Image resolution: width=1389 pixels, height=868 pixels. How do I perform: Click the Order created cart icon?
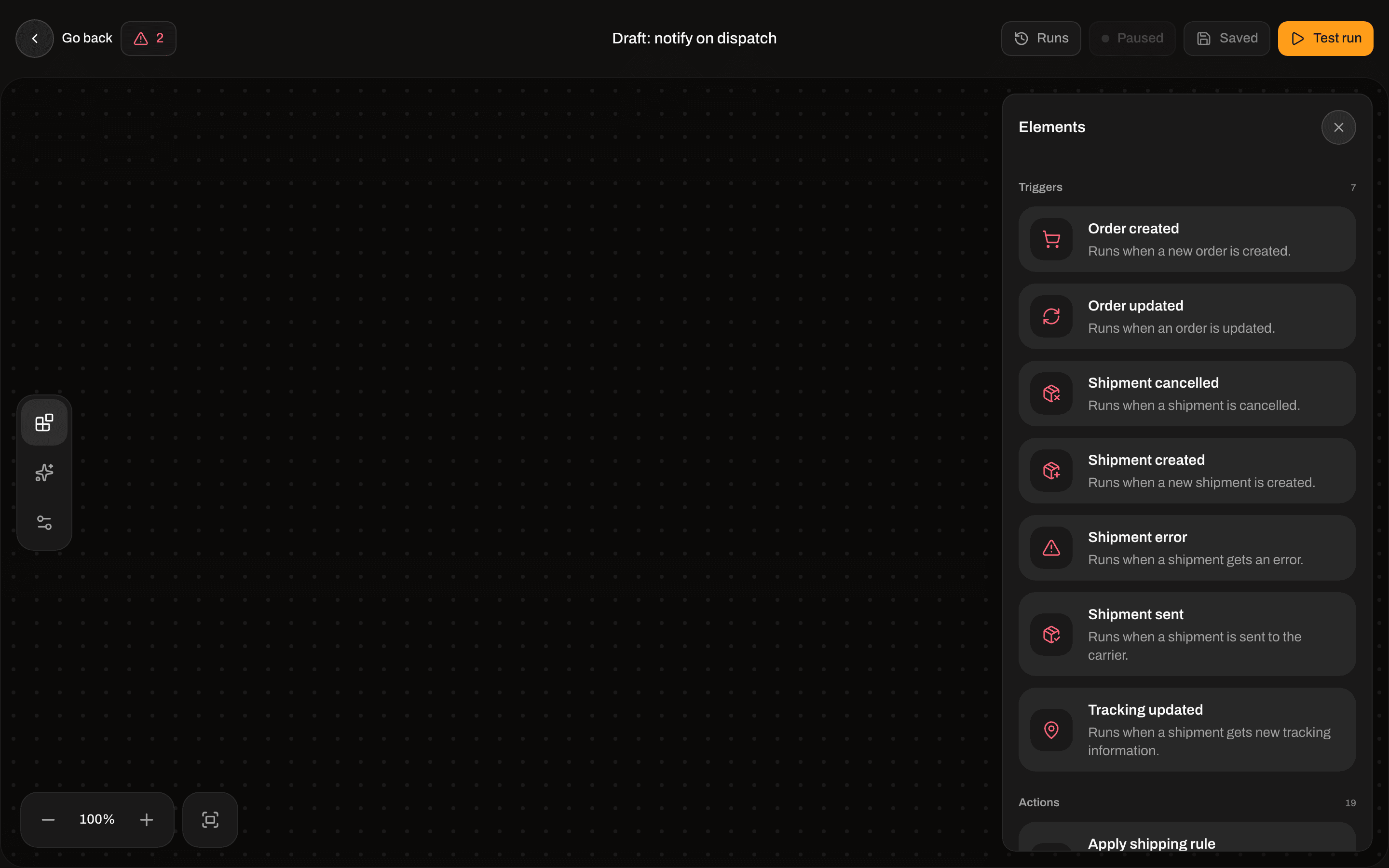pyautogui.click(x=1051, y=239)
